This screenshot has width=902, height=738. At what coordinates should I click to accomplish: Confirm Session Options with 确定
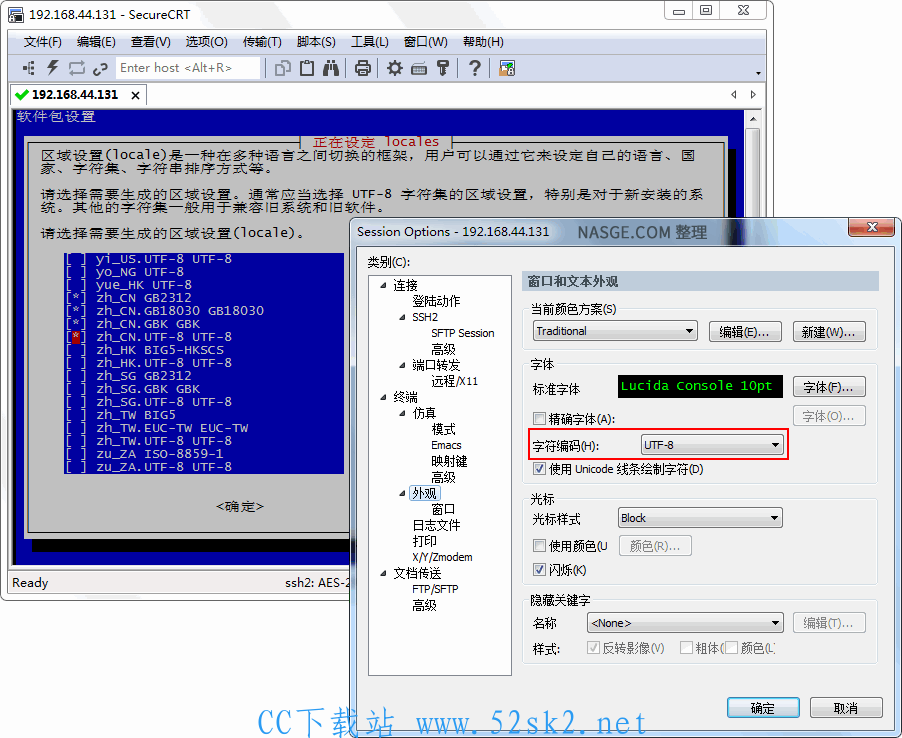[763, 708]
